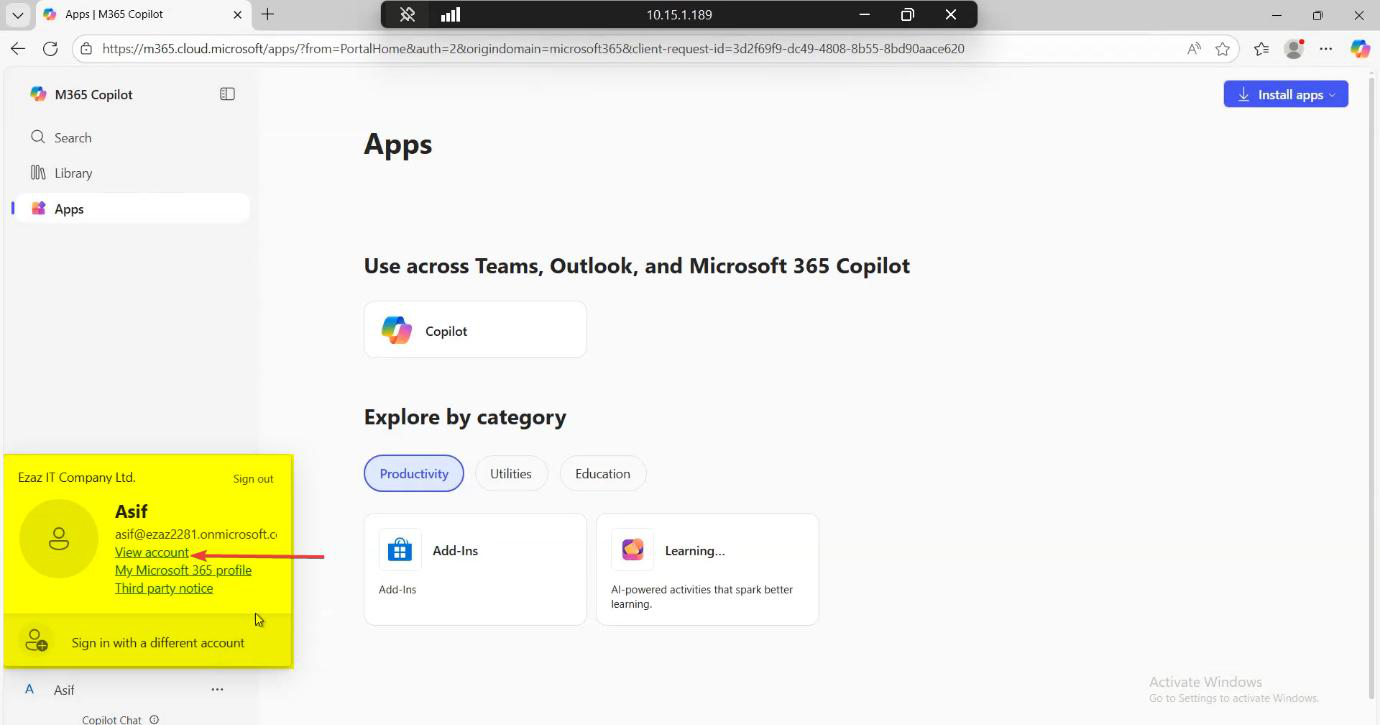This screenshot has width=1380, height=725.
Task: Open Edge Settings and more menu
Action: pos(1326,48)
